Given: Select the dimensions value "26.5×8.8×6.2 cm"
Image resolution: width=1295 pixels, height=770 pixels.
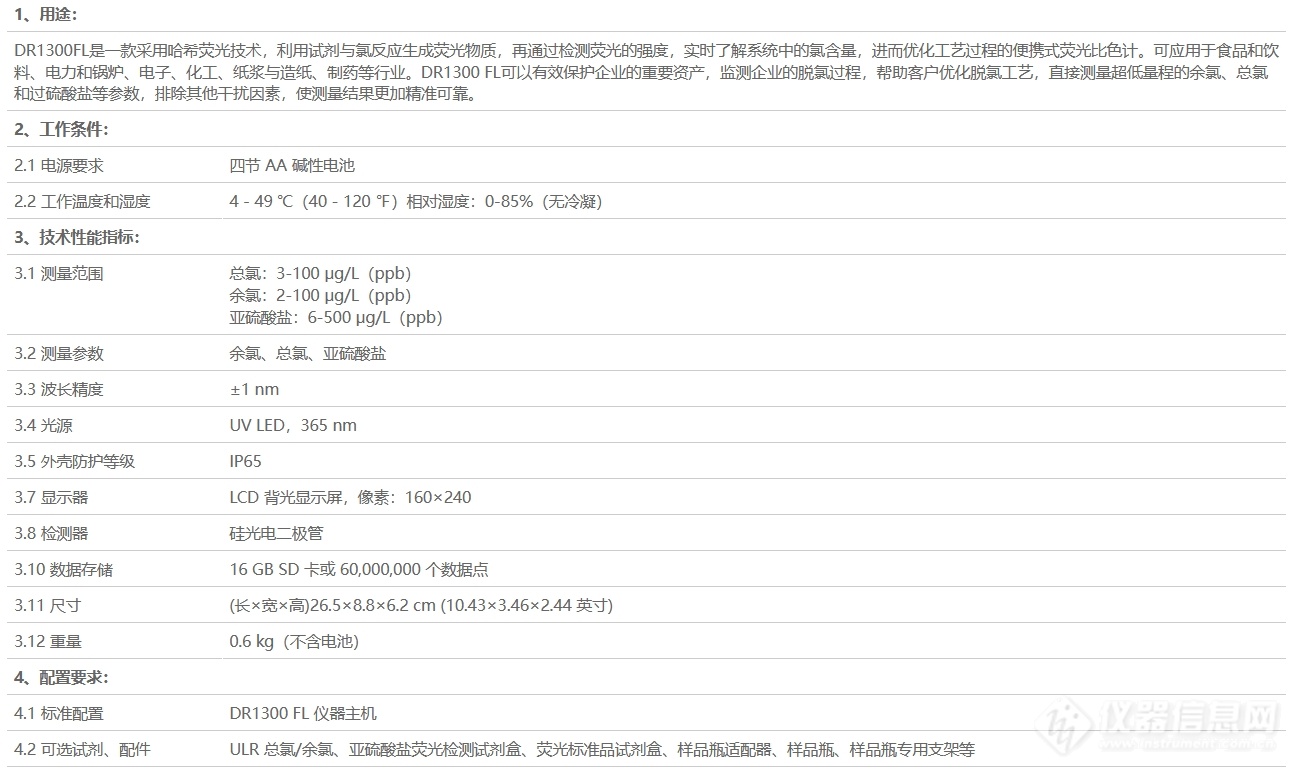Looking at the screenshot, I should 421,605.
